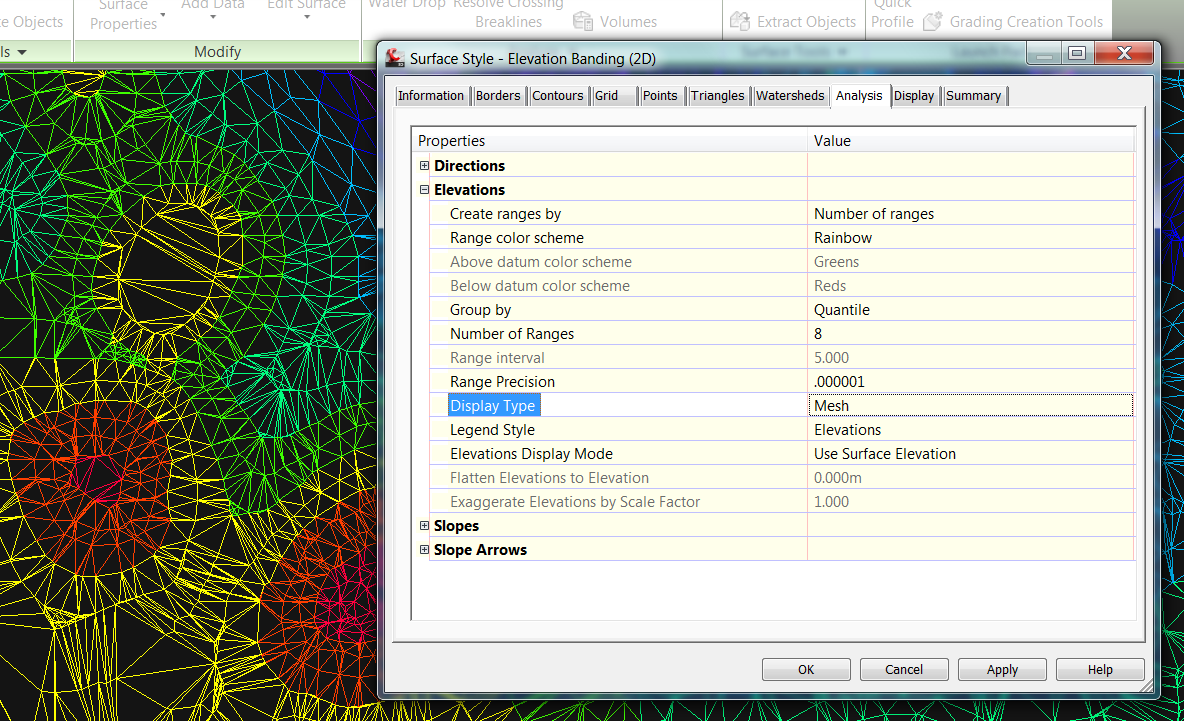1184x721 pixels.
Task: Start a Quick Profile
Action: [893, 14]
